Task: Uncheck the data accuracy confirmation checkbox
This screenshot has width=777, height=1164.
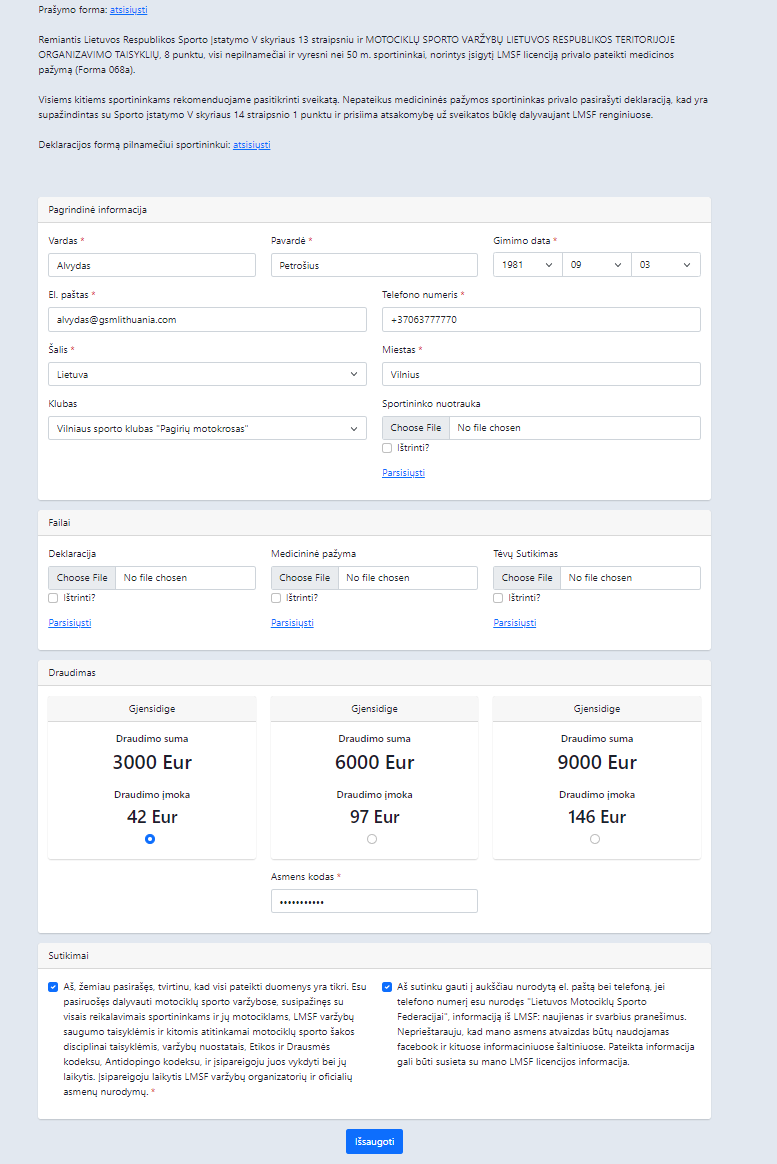Action: 53,987
